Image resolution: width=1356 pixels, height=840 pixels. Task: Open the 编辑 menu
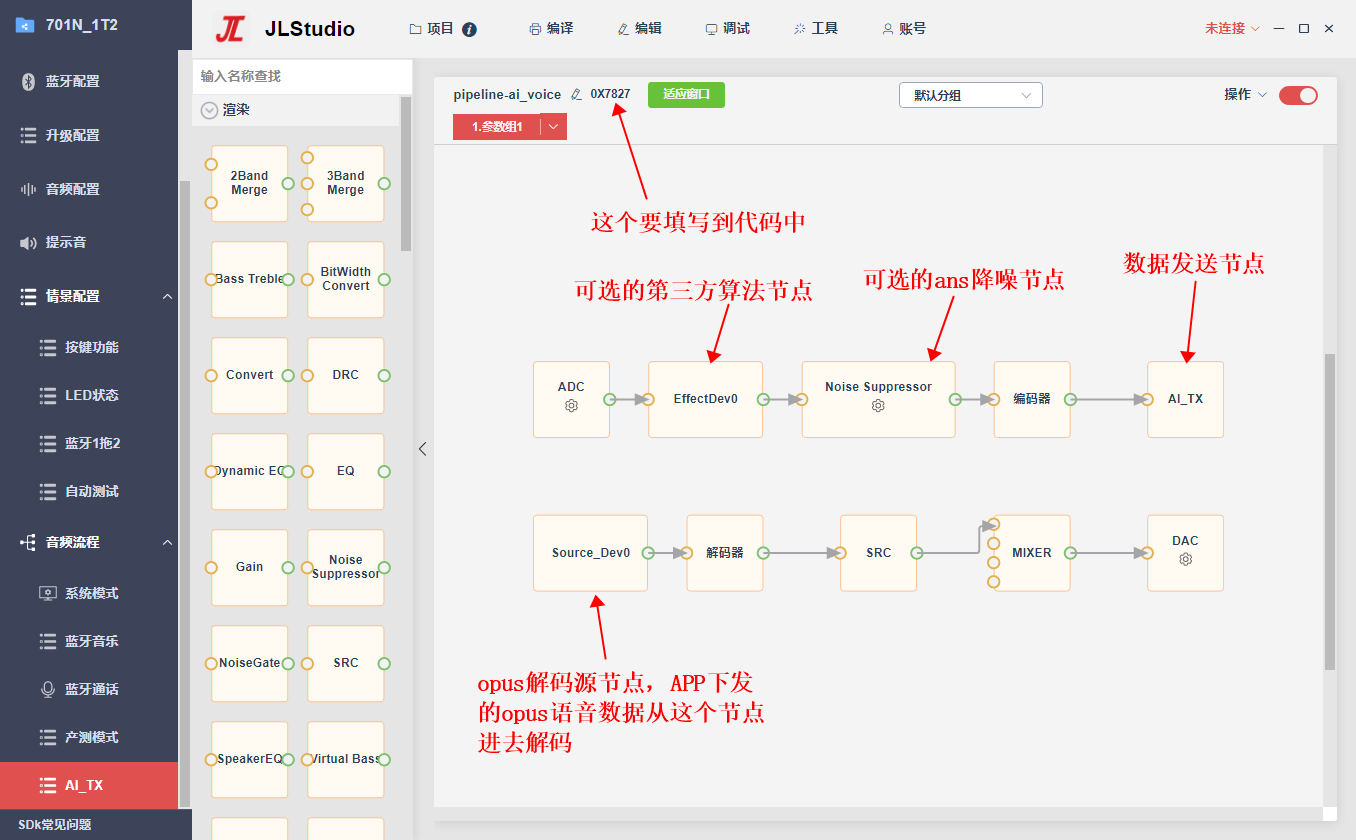(639, 28)
